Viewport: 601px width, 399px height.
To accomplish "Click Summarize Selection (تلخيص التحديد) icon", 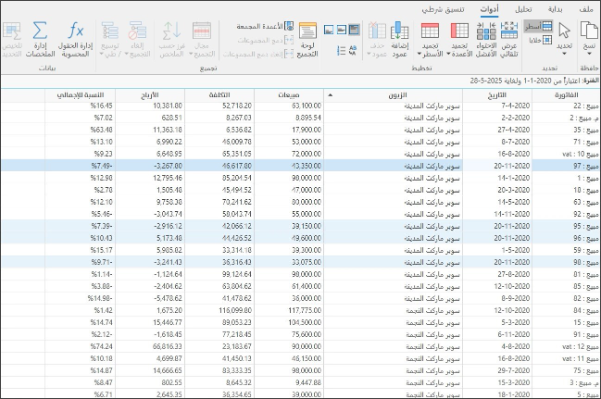I will click(12, 31).
